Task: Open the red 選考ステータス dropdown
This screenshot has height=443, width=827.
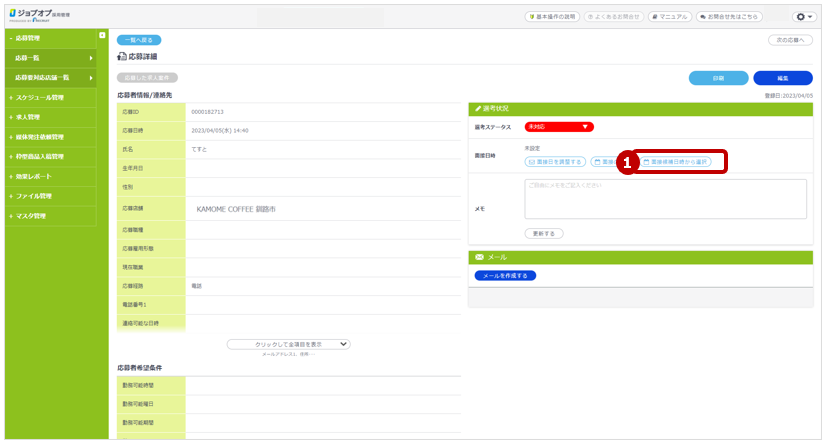Action: [559, 127]
